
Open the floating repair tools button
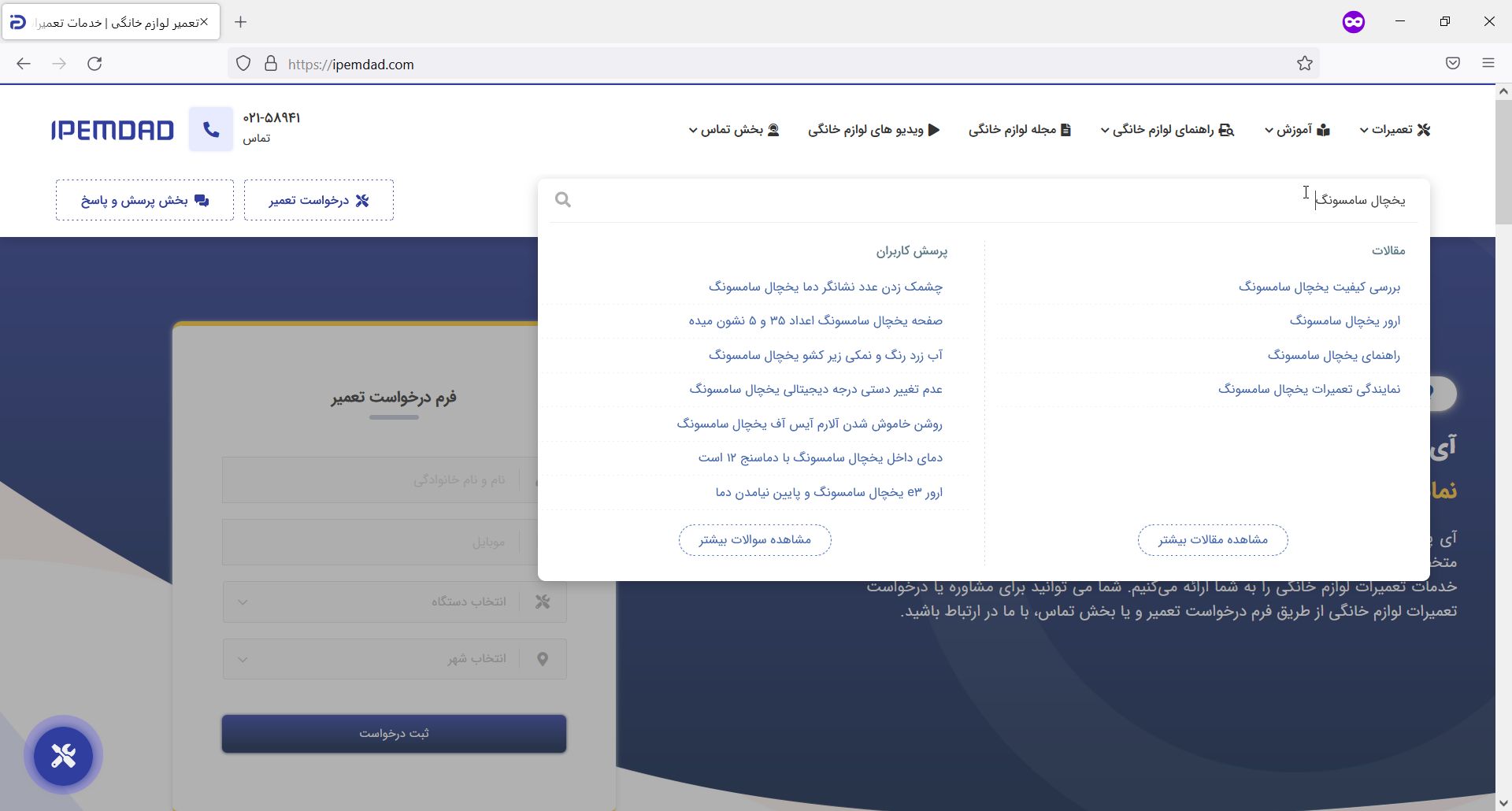pyautogui.click(x=63, y=756)
